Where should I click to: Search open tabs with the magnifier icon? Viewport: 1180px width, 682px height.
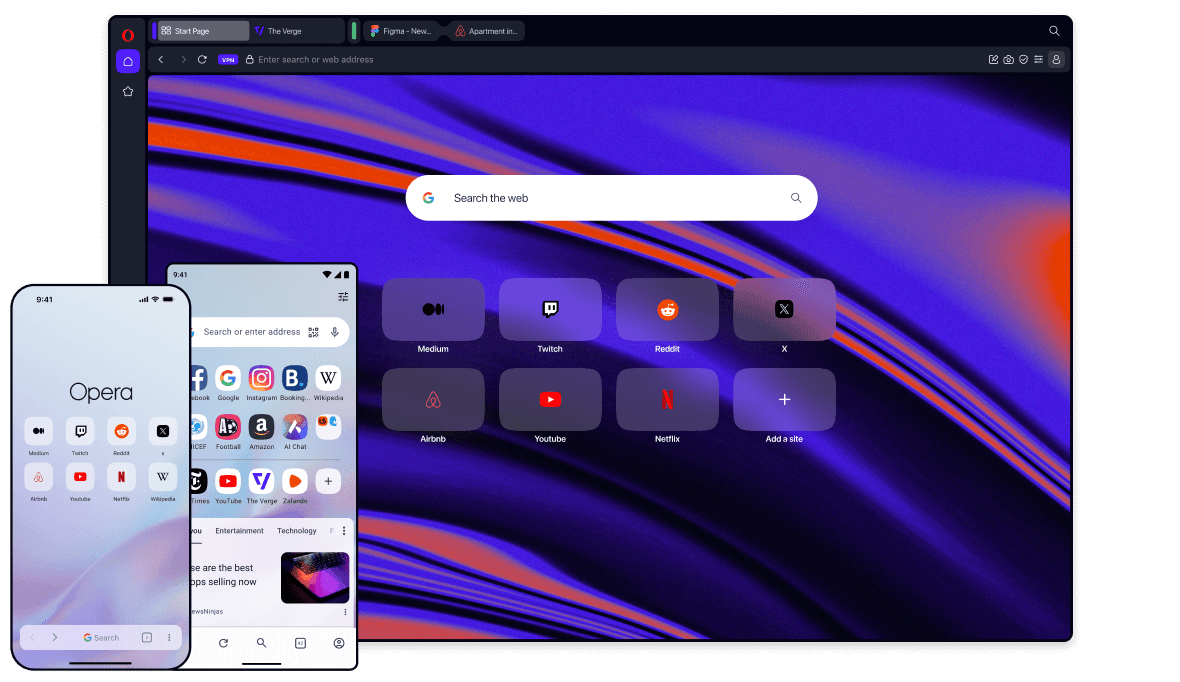[1054, 31]
